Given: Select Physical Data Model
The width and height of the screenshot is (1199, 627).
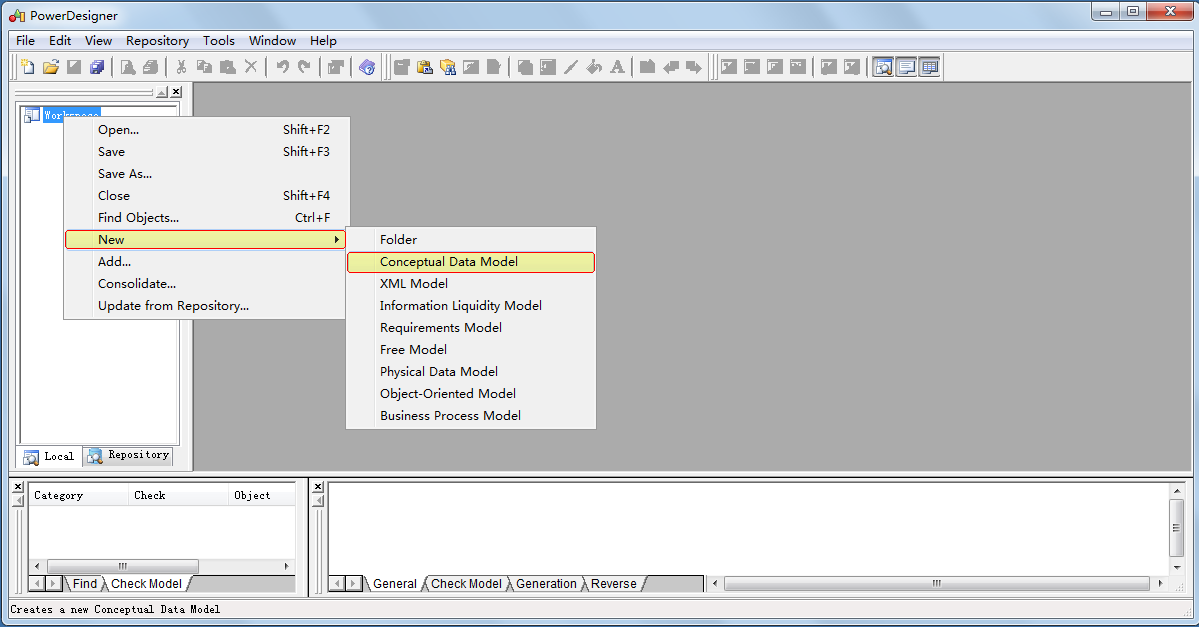Looking at the screenshot, I should pos(471,372).
